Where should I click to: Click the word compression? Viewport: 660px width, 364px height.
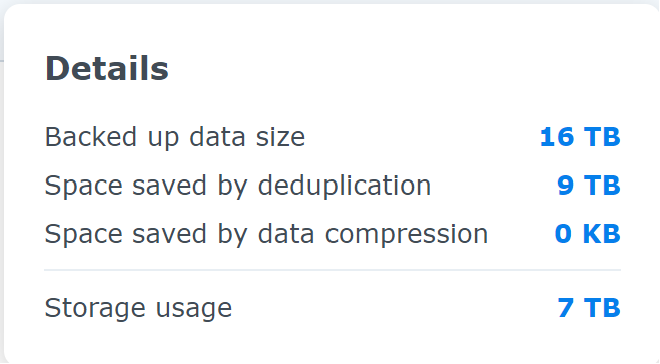click(x=406, y=236)
